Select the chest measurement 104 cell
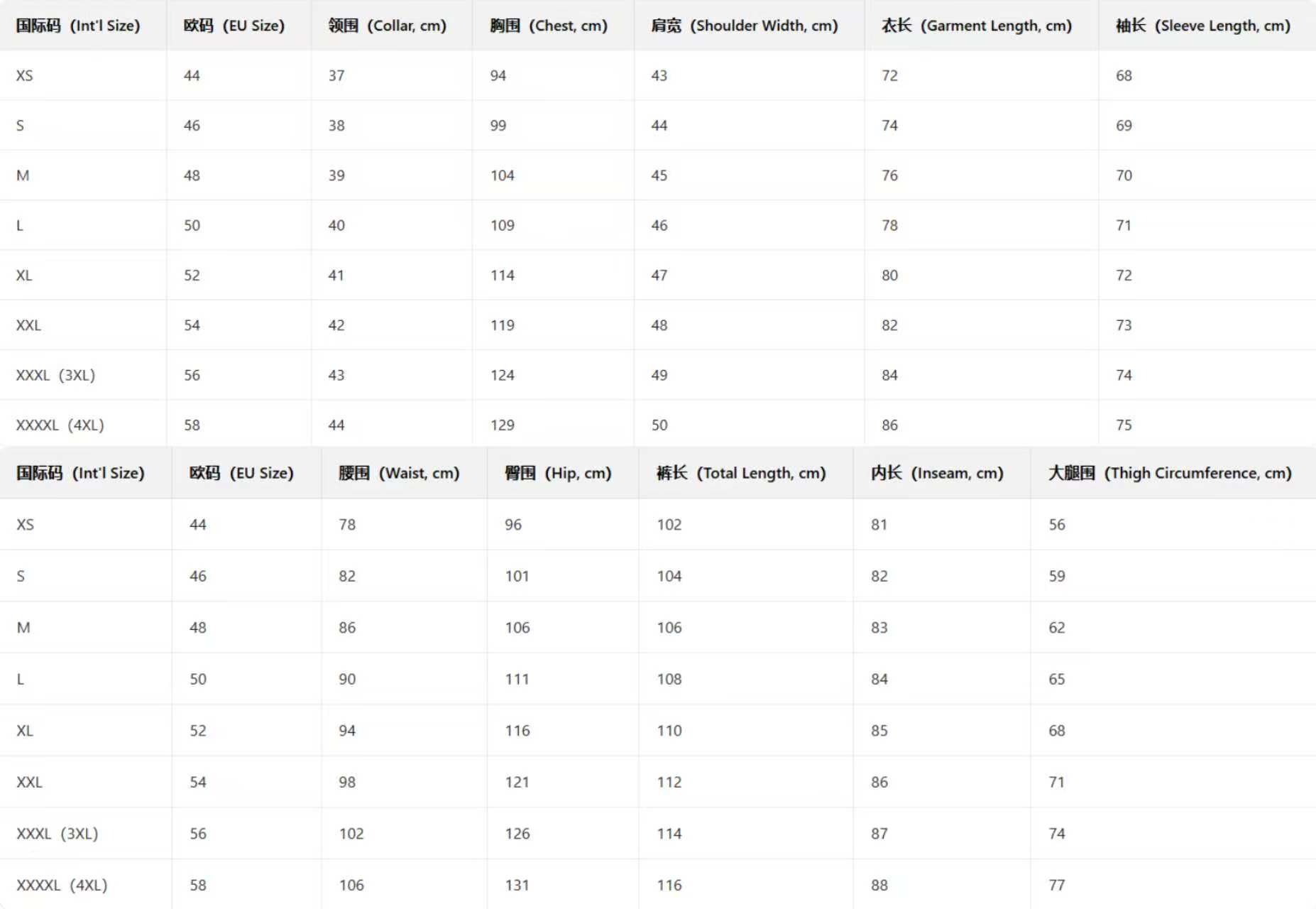This screenshot has height=909, width=1316. click(x=502, y=175)
